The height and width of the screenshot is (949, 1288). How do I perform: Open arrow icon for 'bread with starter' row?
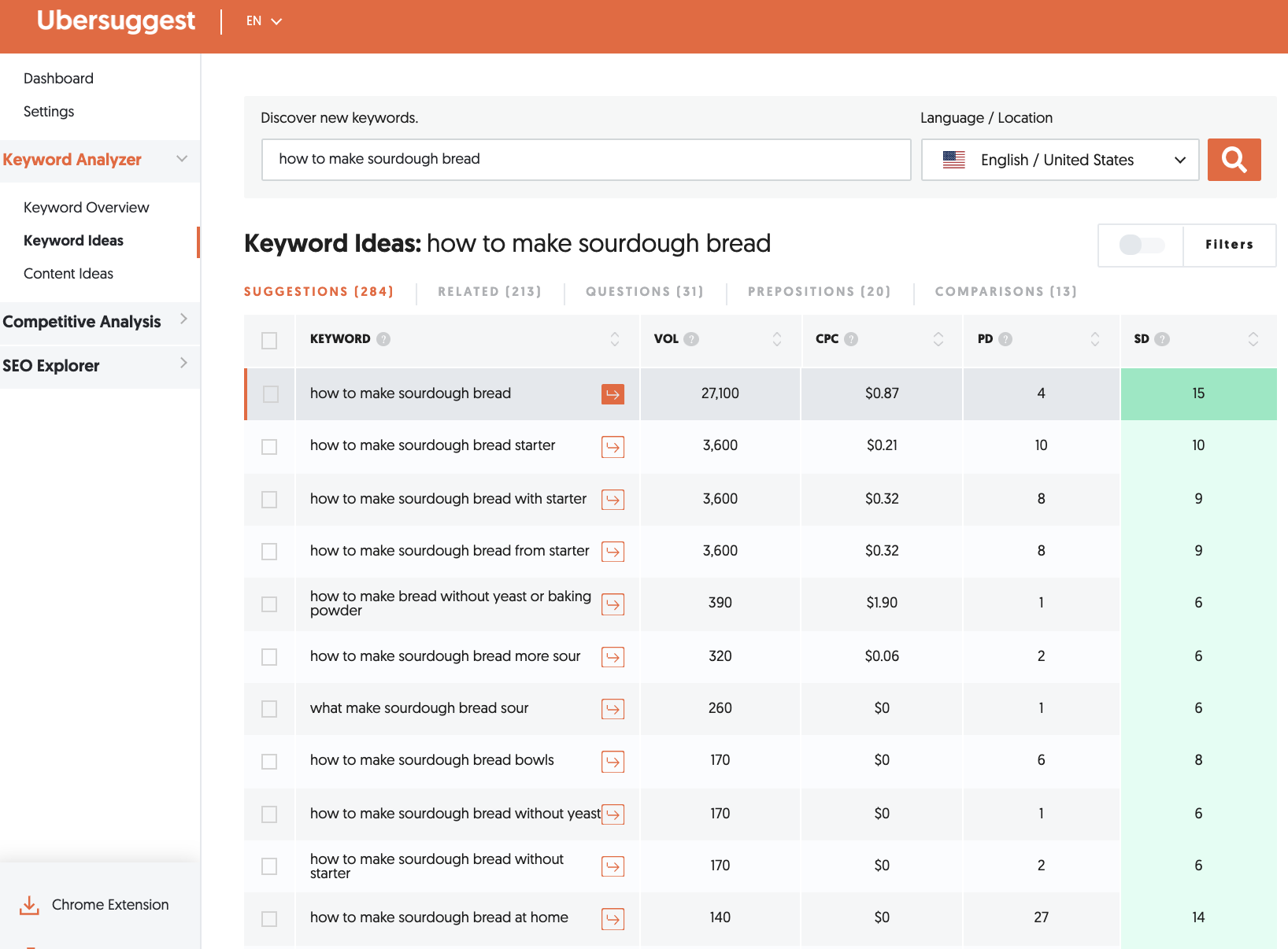(x=613, y=500)
